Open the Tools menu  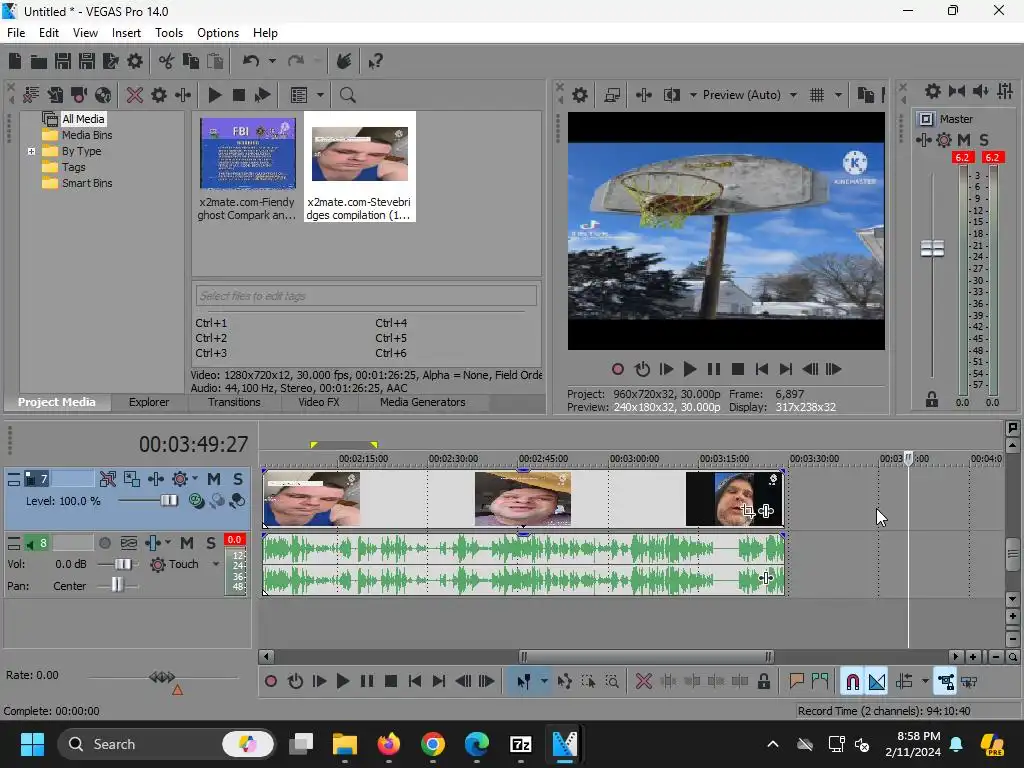[x=168, y=33]
